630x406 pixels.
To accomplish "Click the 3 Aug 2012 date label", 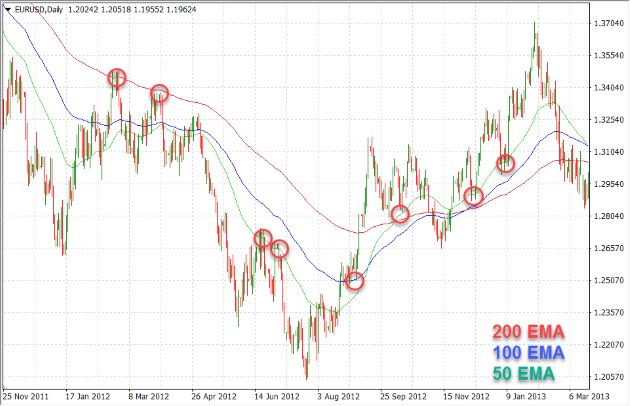I will click(339, 396).
